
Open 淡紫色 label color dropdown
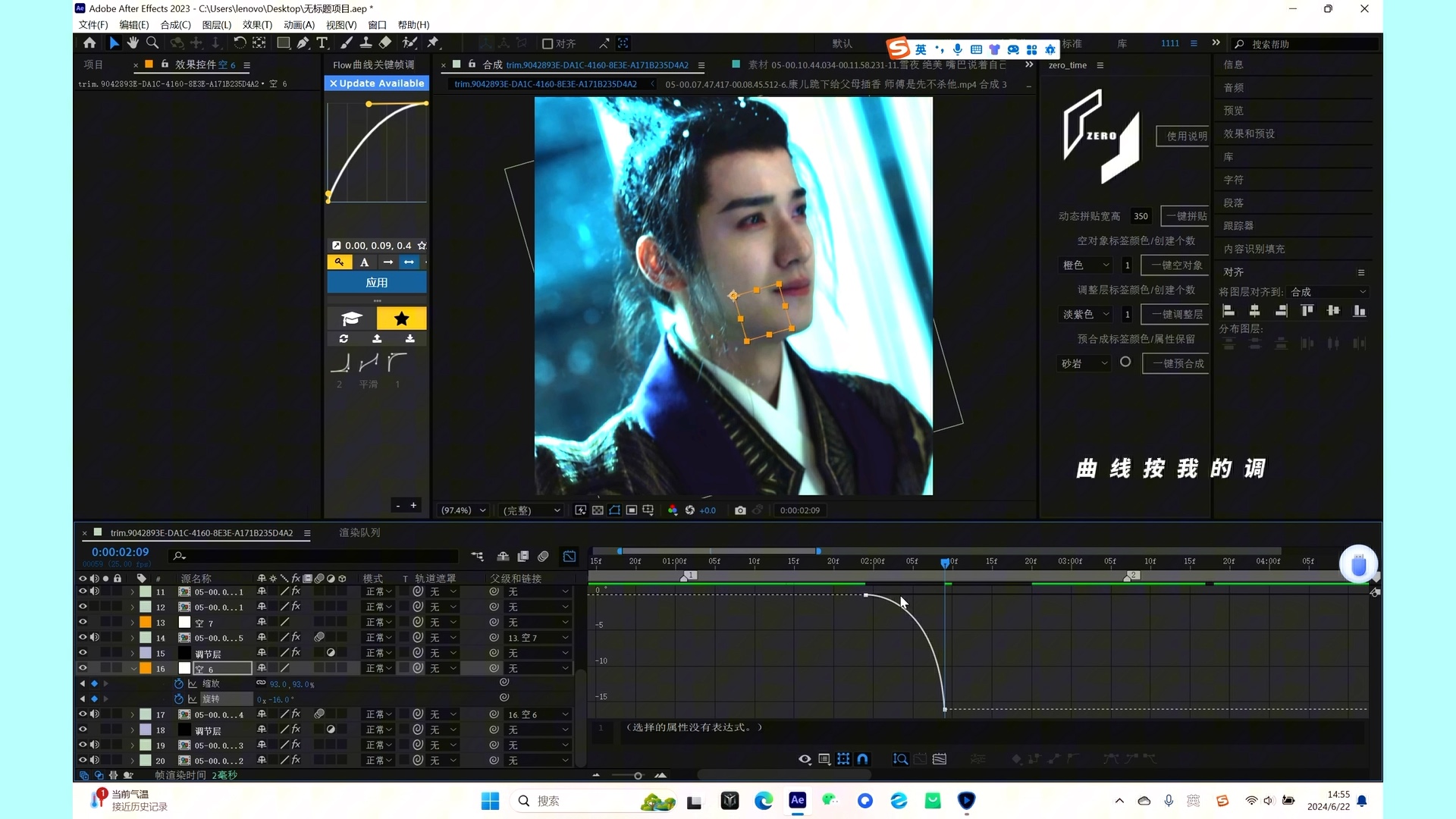coord(1086,314)
